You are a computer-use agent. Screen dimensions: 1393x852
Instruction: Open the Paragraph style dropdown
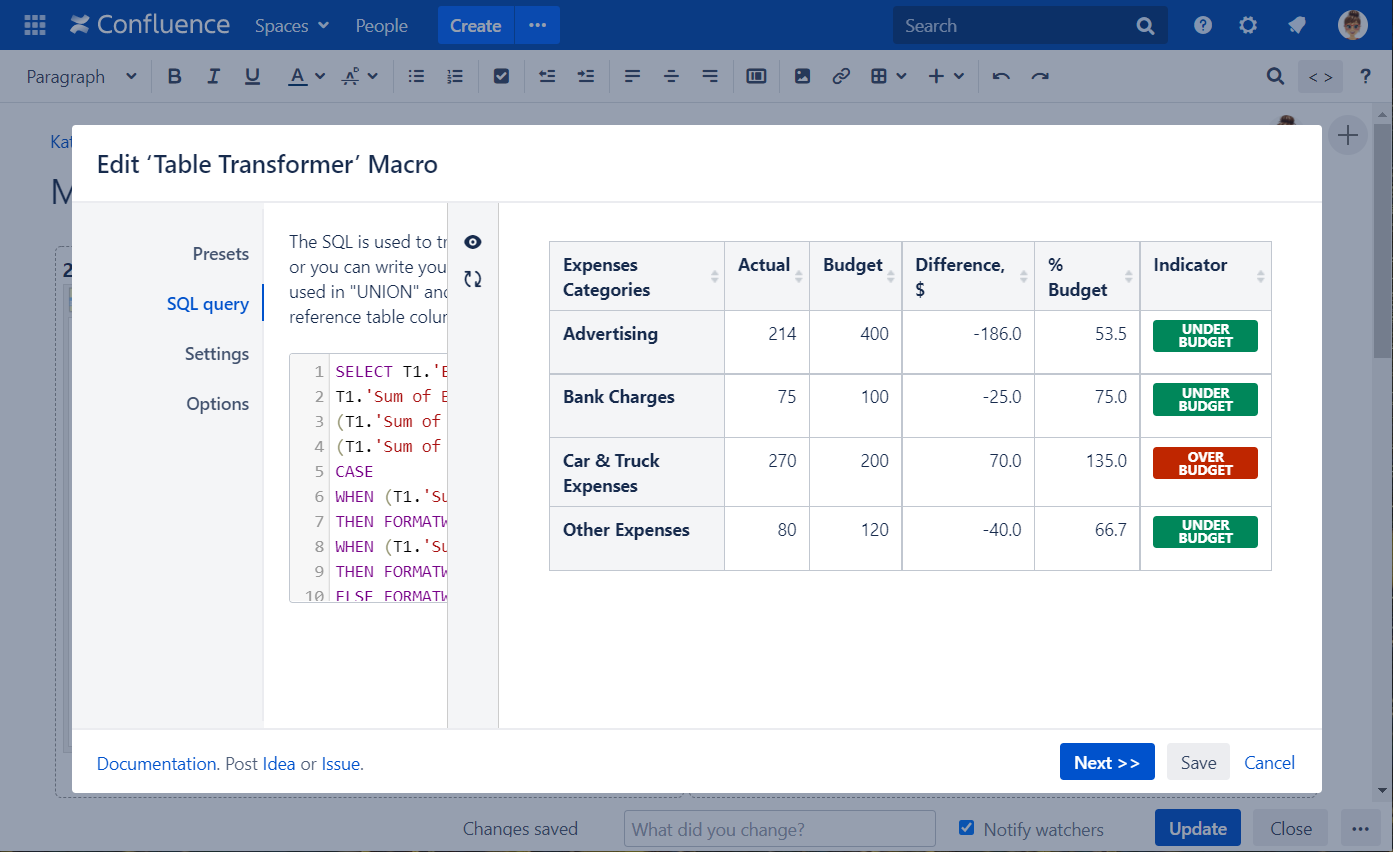pyautogui.click(x=81, y=77)
